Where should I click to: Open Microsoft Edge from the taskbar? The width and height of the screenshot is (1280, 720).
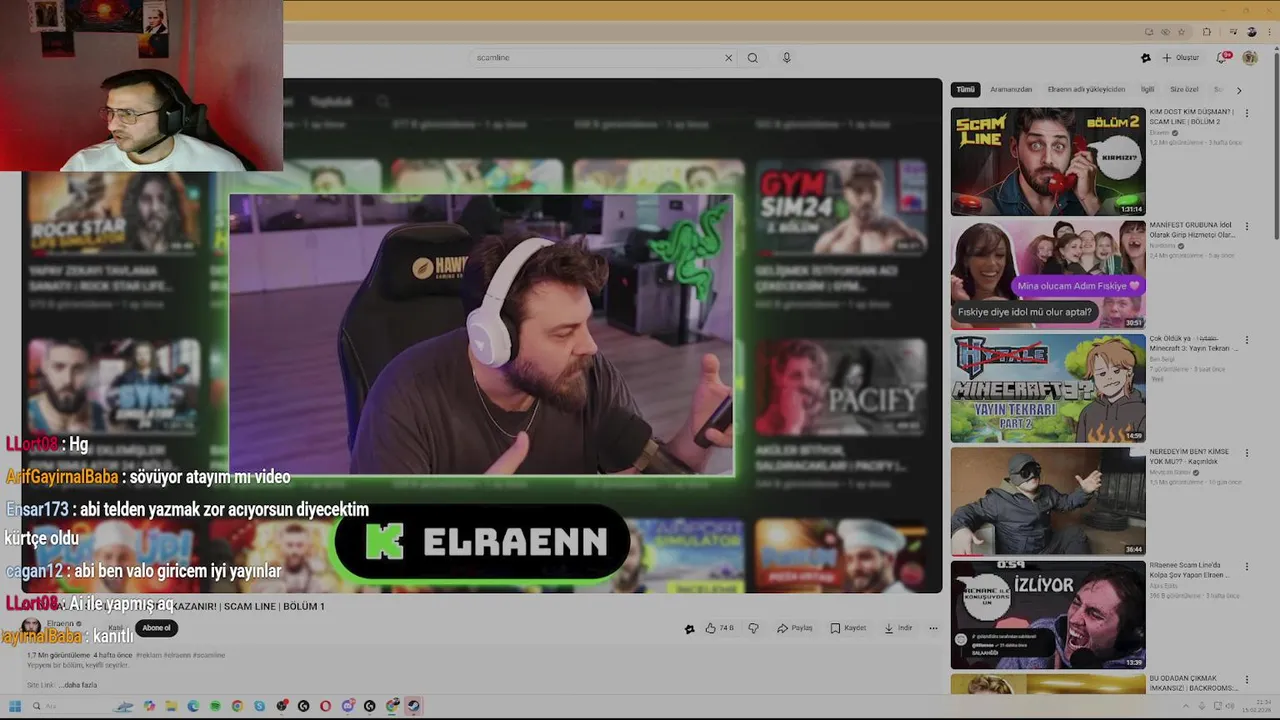click(x=193, y=706)
